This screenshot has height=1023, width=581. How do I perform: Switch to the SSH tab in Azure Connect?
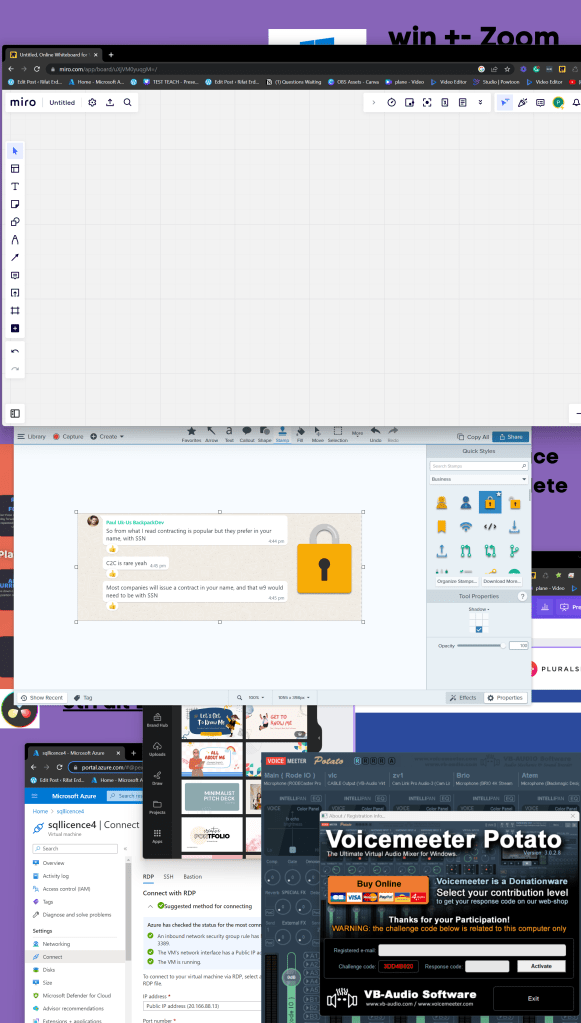(x=168, y=877)
